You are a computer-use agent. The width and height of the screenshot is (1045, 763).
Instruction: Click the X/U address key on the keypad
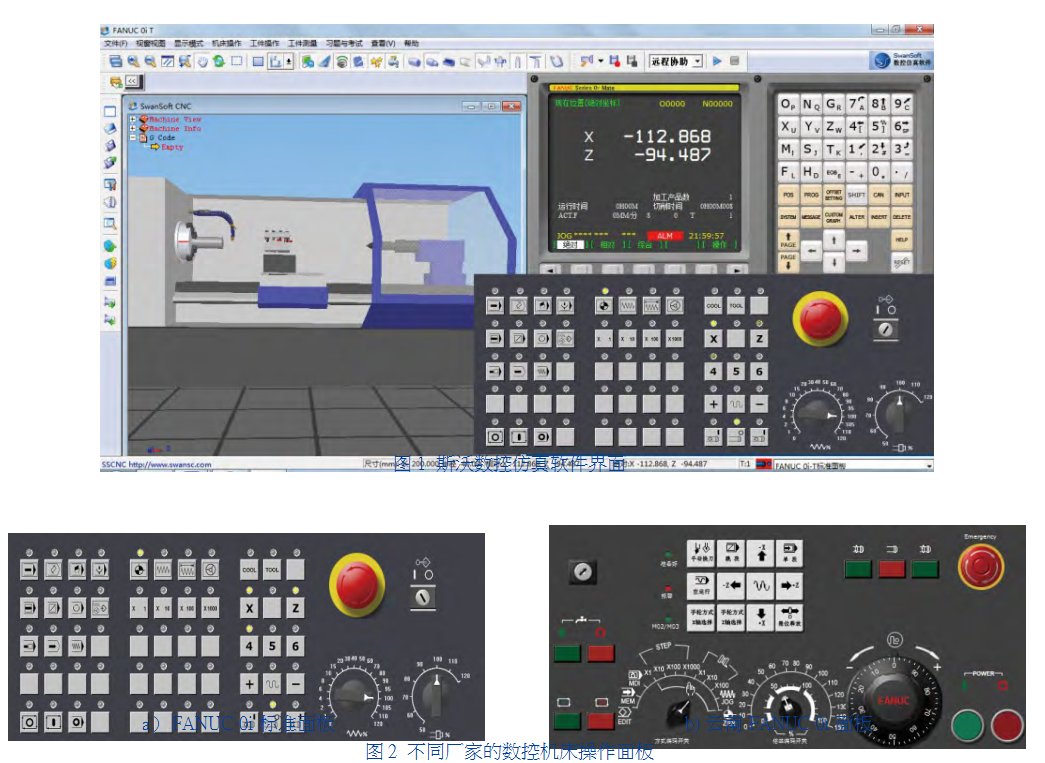[788, 127]
